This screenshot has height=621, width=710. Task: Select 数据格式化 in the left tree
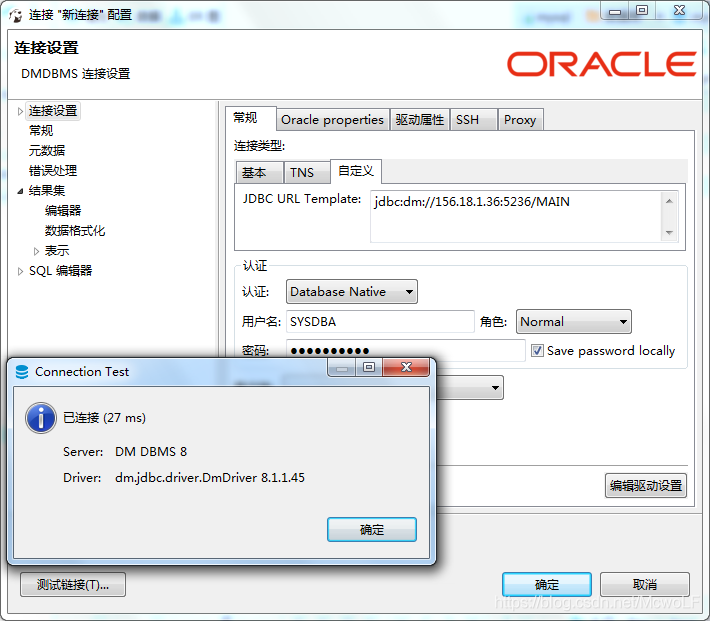click(75, 231)
